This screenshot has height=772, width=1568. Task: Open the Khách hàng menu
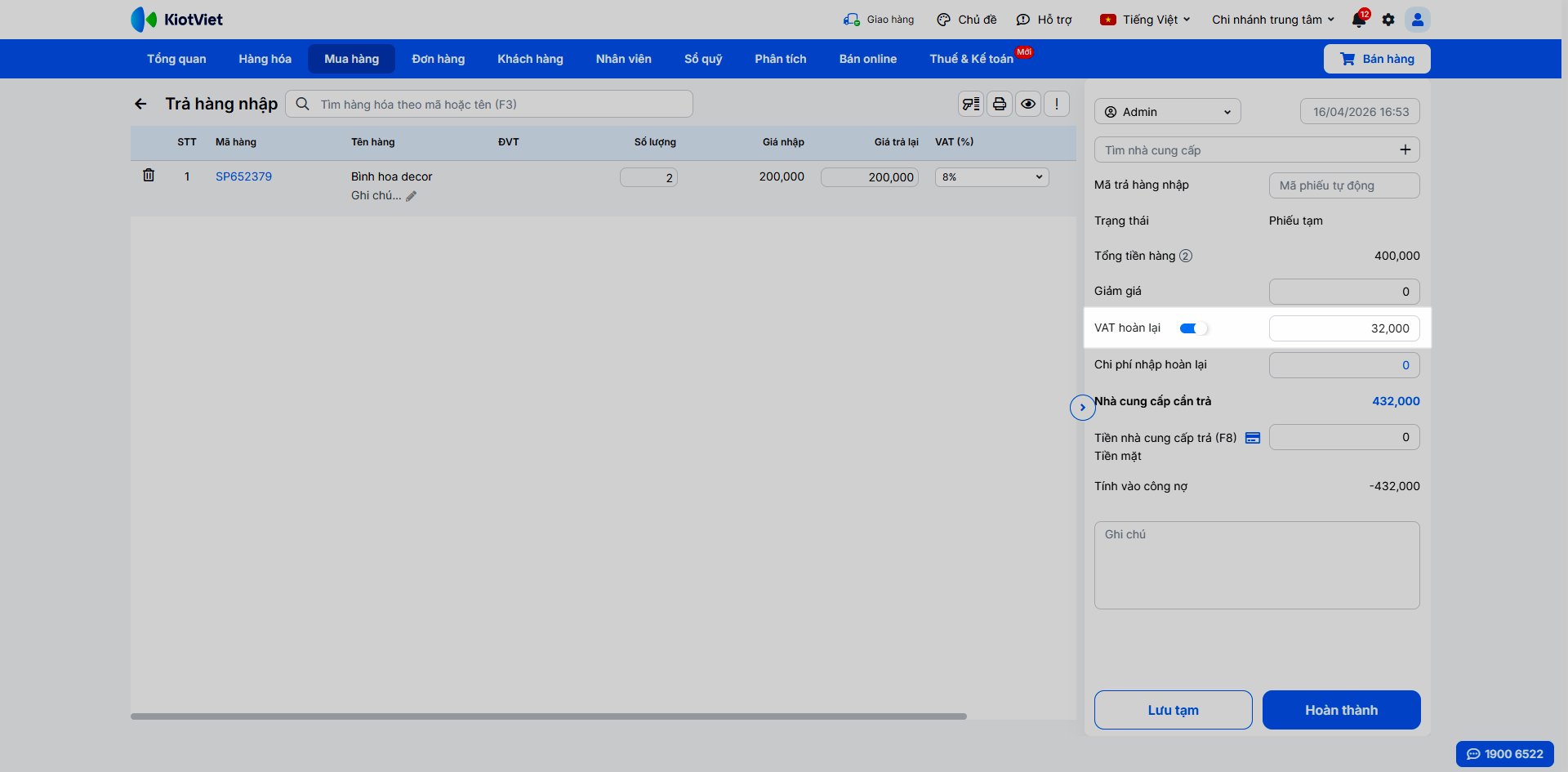coord(530,59)
